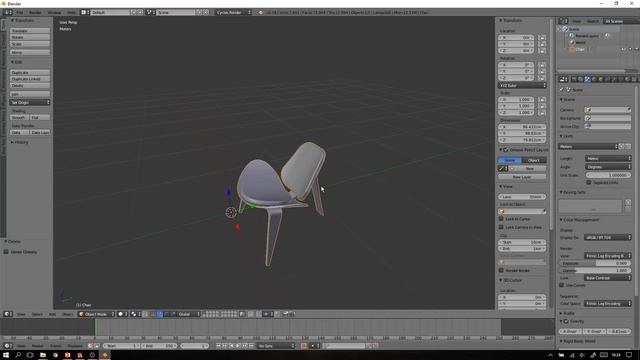This screenshot has height=360, width=640.
Task: Open the 3D viewport editor type icon
Action: (x=8, y=314)
